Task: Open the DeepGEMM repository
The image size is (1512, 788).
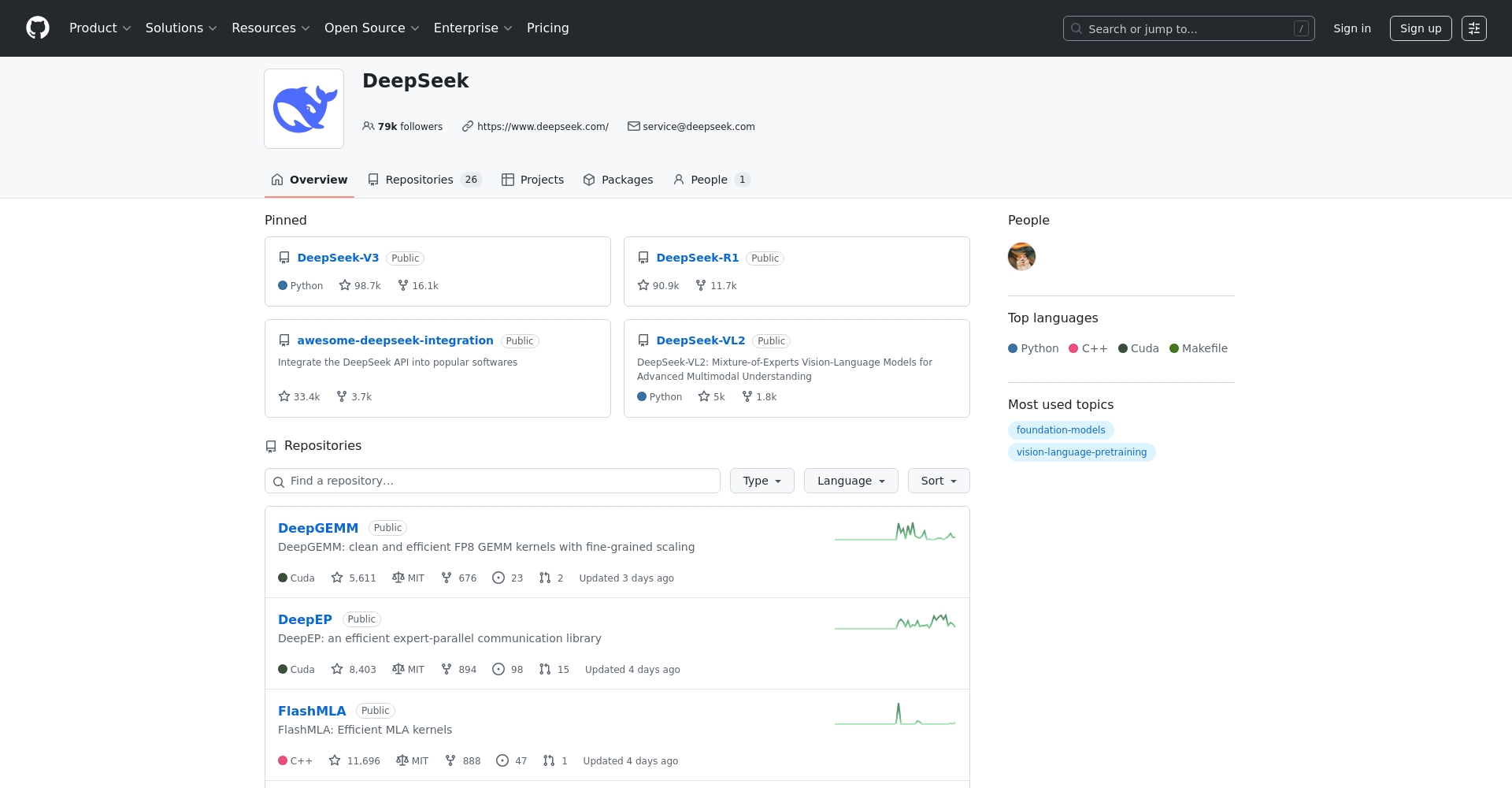Action: (318, 528)
